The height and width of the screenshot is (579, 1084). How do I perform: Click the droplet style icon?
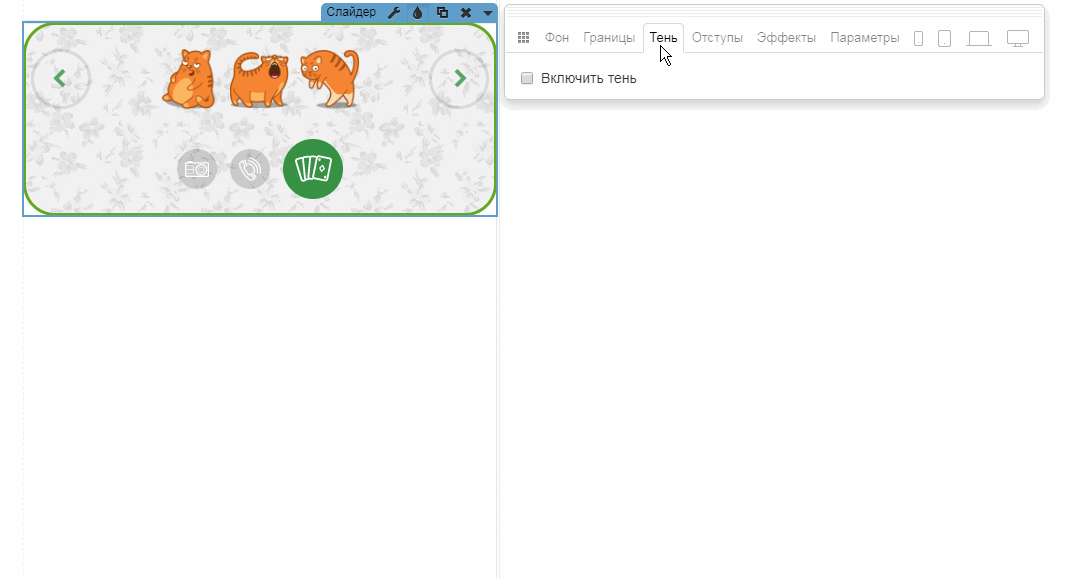[418, 13]
